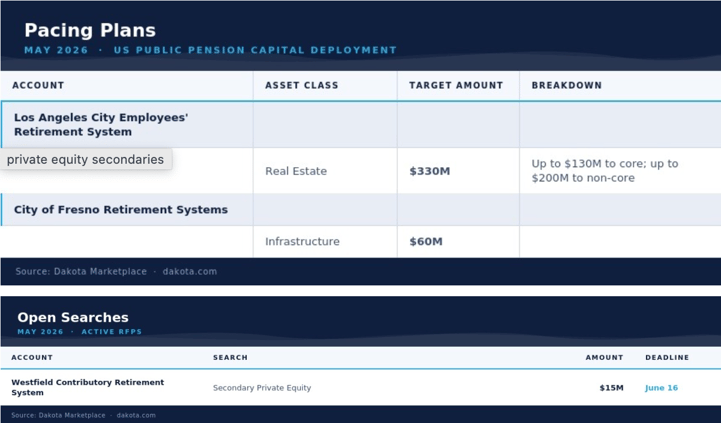Image resolution: width=721 pixels, height=423 pixels.
Task: Open dakota.com link in Pacing Plans footer
Action: [189, 271]
